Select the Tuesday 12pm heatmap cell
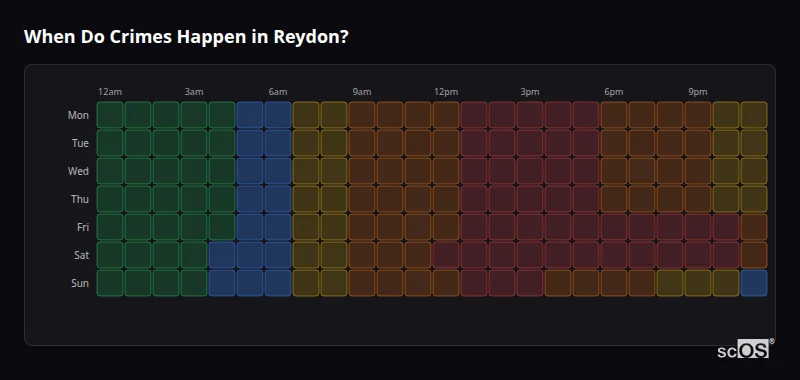Viewport: 800px width, 380px height. pos(446,143)
